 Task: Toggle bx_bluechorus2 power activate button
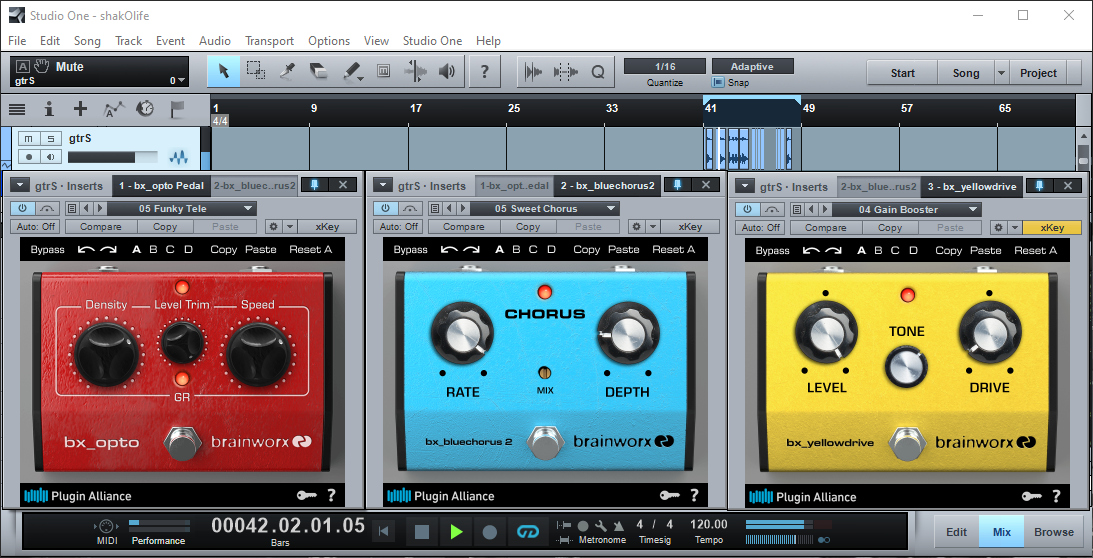[x=384, y=208]
